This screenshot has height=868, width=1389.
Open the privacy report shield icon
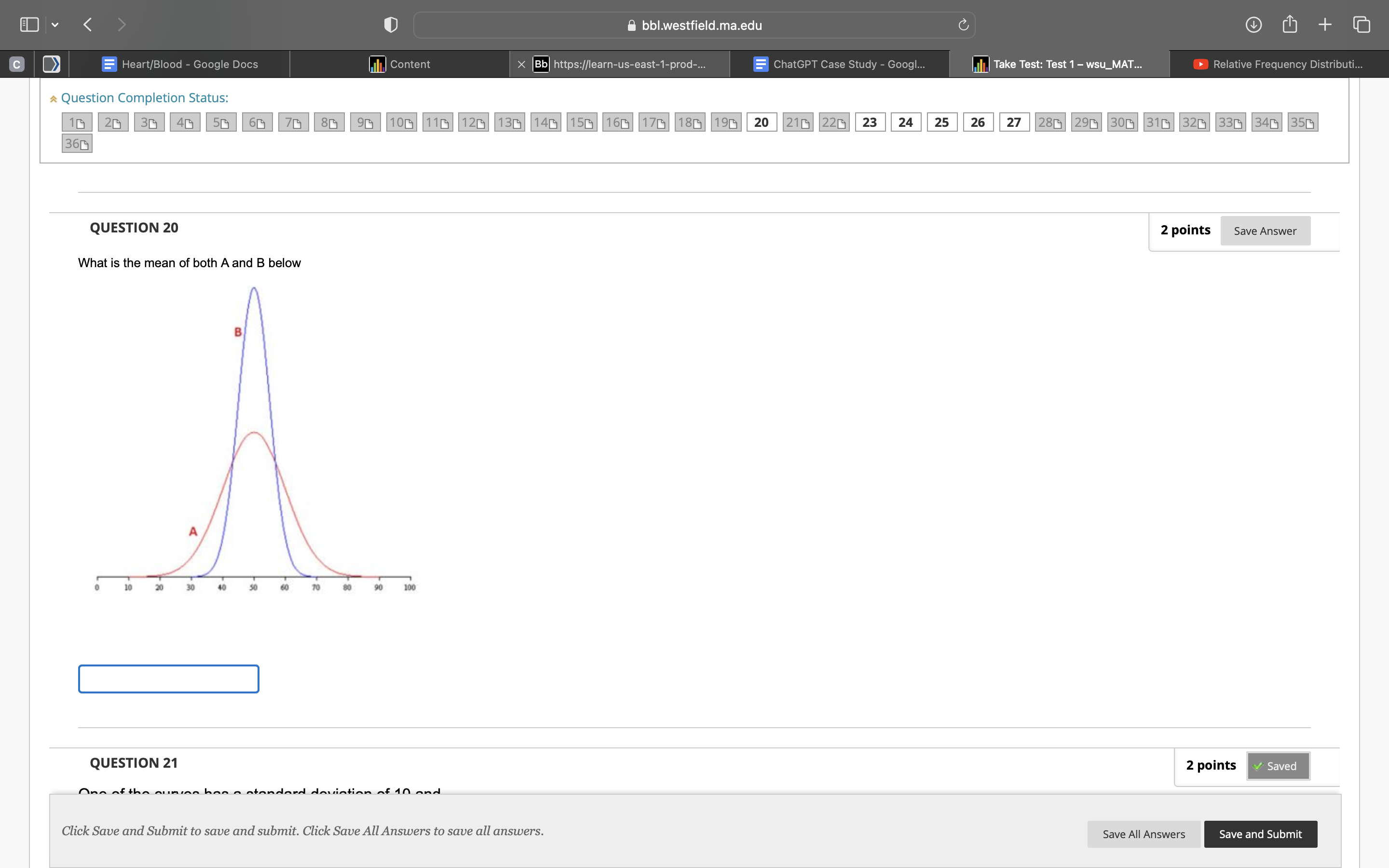pyautogui.click(x=391, y=25)
